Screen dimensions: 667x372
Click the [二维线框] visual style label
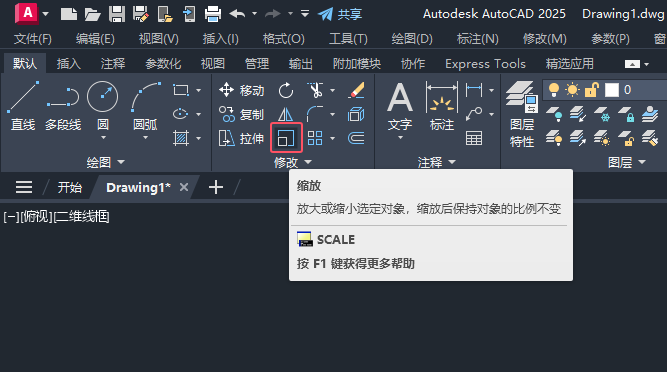pyautogui.click(x=81, y=217)
